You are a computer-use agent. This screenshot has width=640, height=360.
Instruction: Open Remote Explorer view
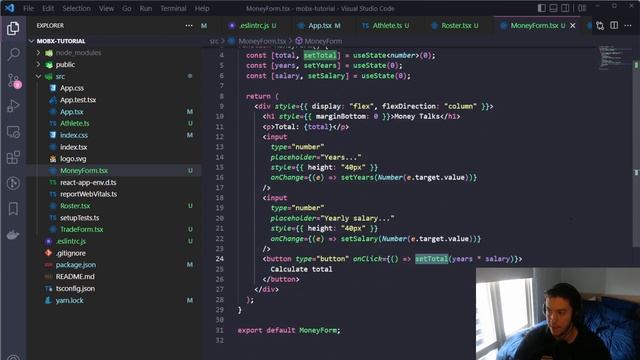[x=13, y=132]
